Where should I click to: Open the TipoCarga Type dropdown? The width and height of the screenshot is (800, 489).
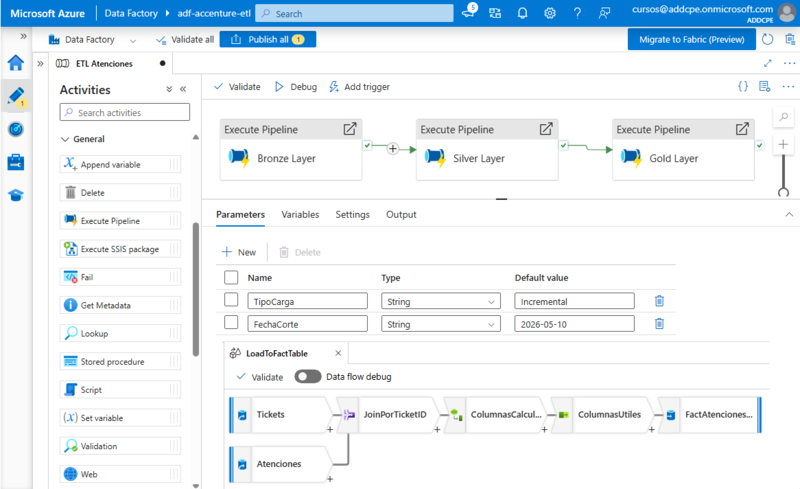click(x=440, y=301)
